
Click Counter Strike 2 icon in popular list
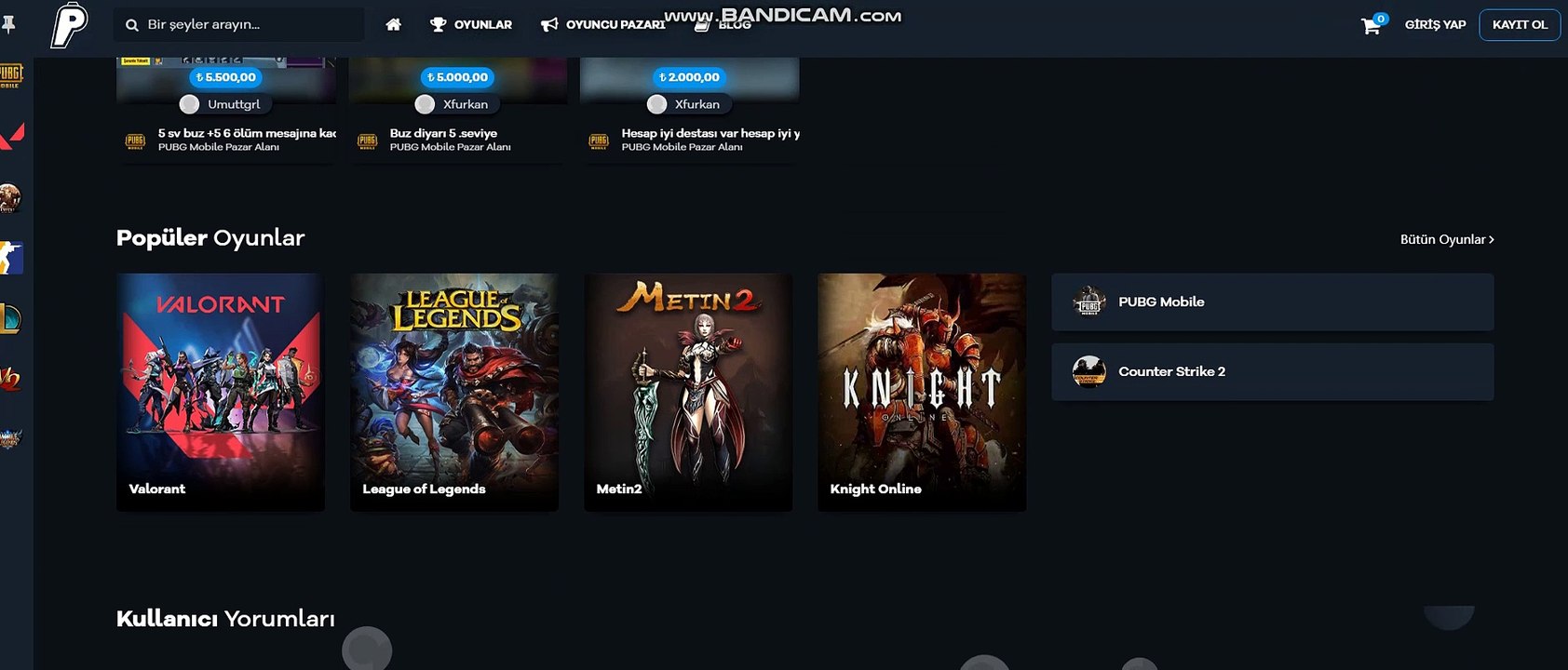point(1089,371)
